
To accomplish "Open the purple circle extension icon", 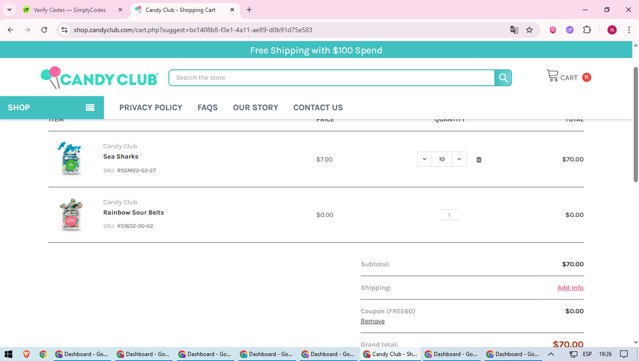I will (x=570, y=30).
